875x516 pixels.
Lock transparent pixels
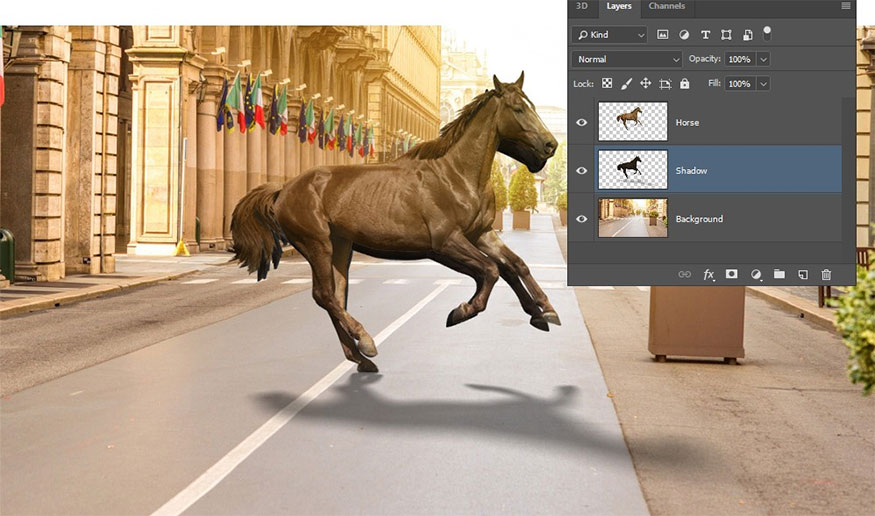[607, 84]
